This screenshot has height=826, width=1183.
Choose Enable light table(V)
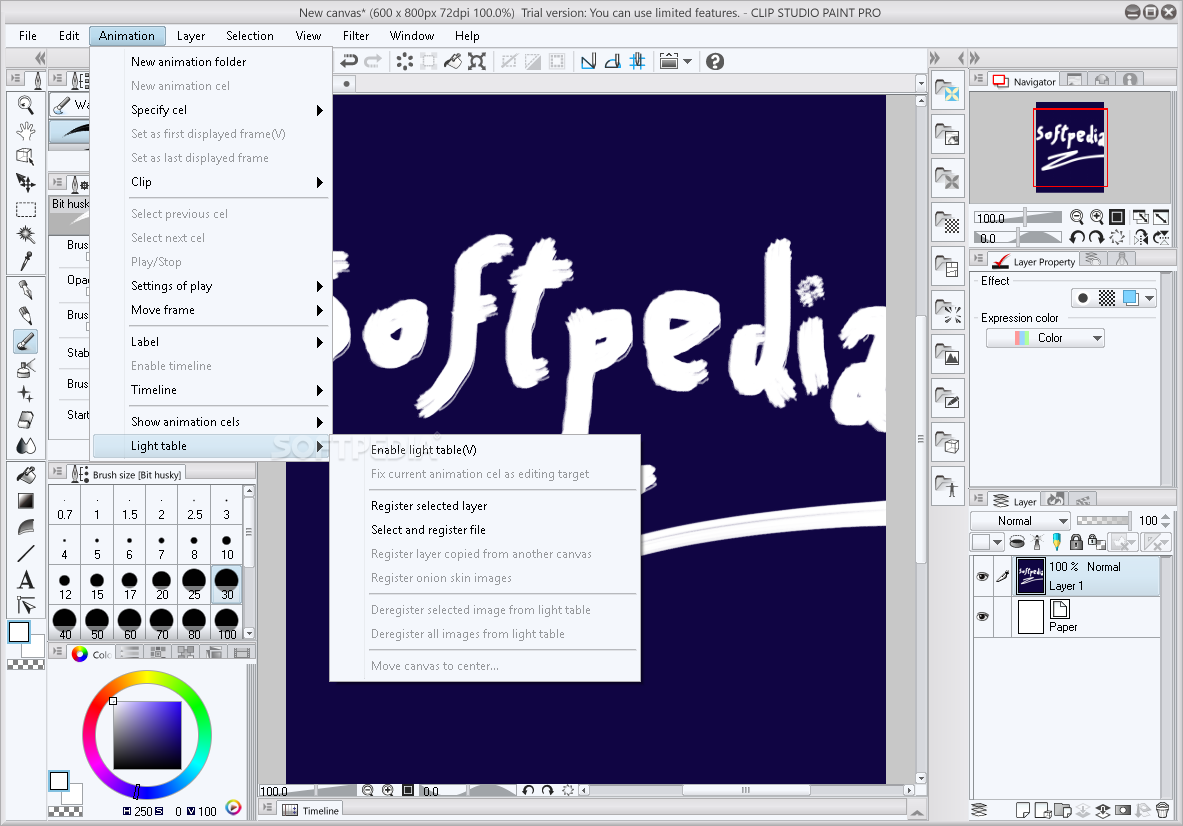click(x=485, y=450)
